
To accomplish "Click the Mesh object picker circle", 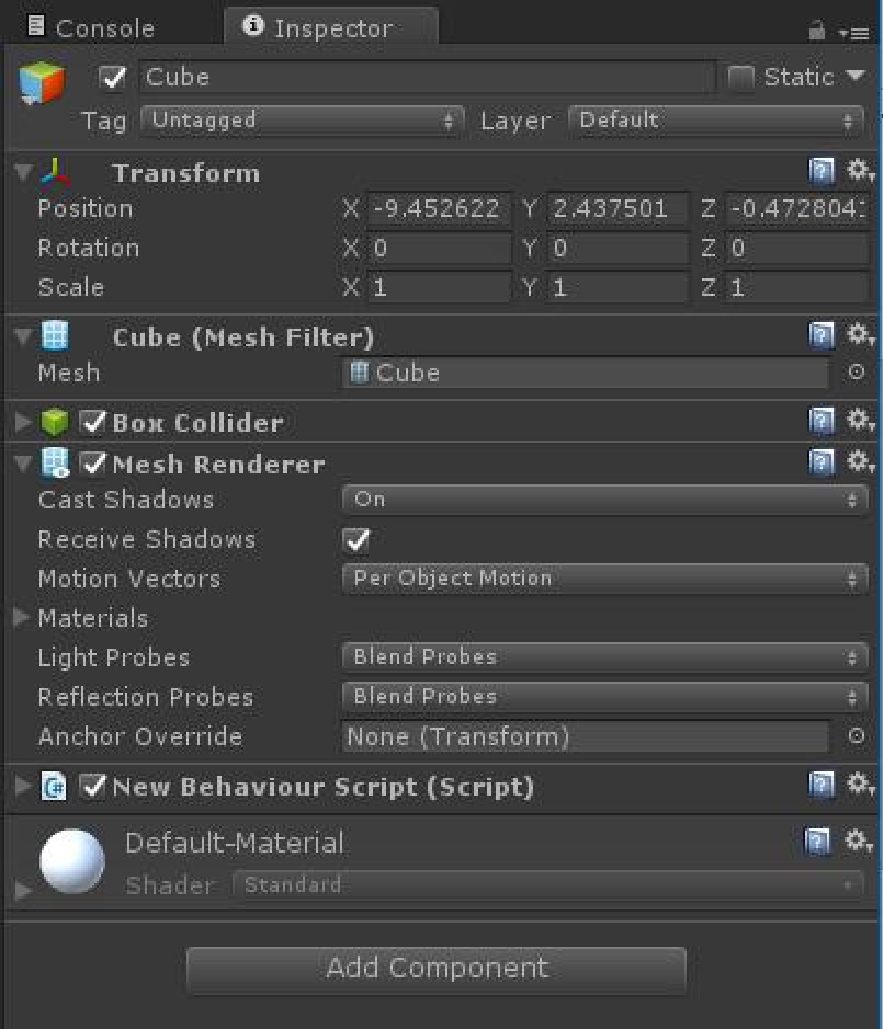I will point(856,372).
